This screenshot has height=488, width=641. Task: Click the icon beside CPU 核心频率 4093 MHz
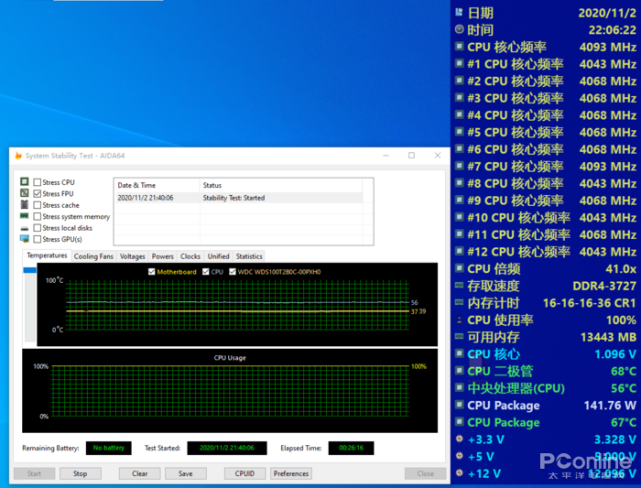[459, 46]
